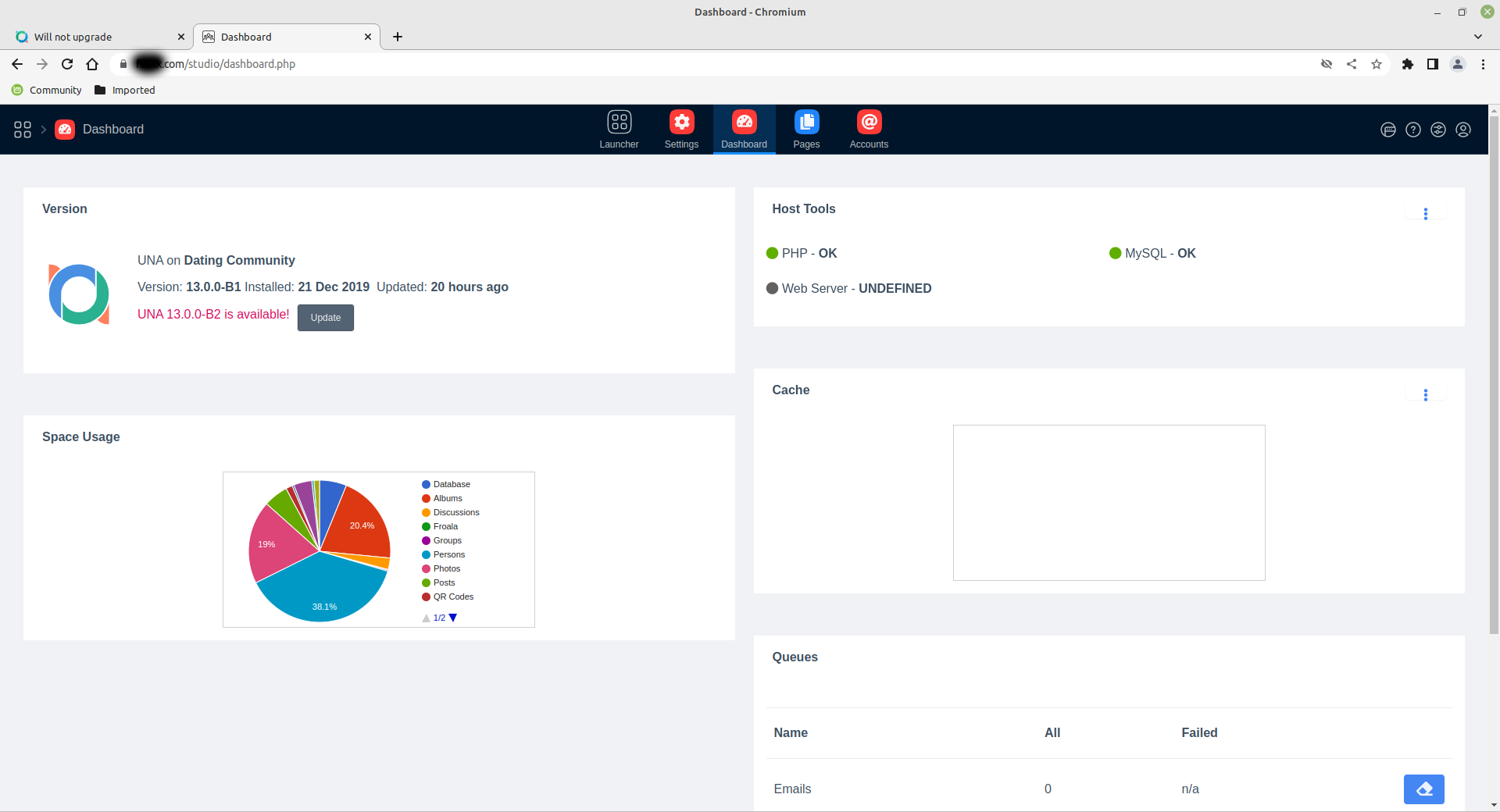
Task: Open the Launcher icon in top navigation
Action: (x=619, y=129)
